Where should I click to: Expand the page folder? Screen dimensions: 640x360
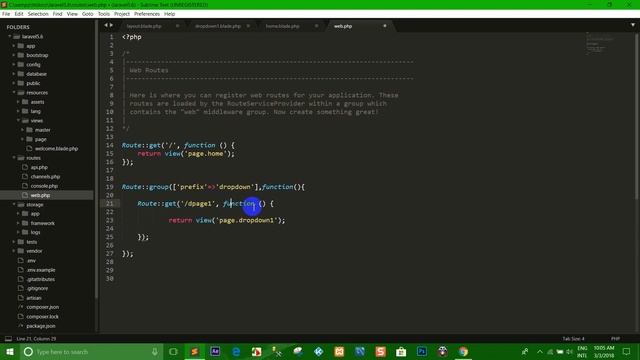click(x=22, y=139)
